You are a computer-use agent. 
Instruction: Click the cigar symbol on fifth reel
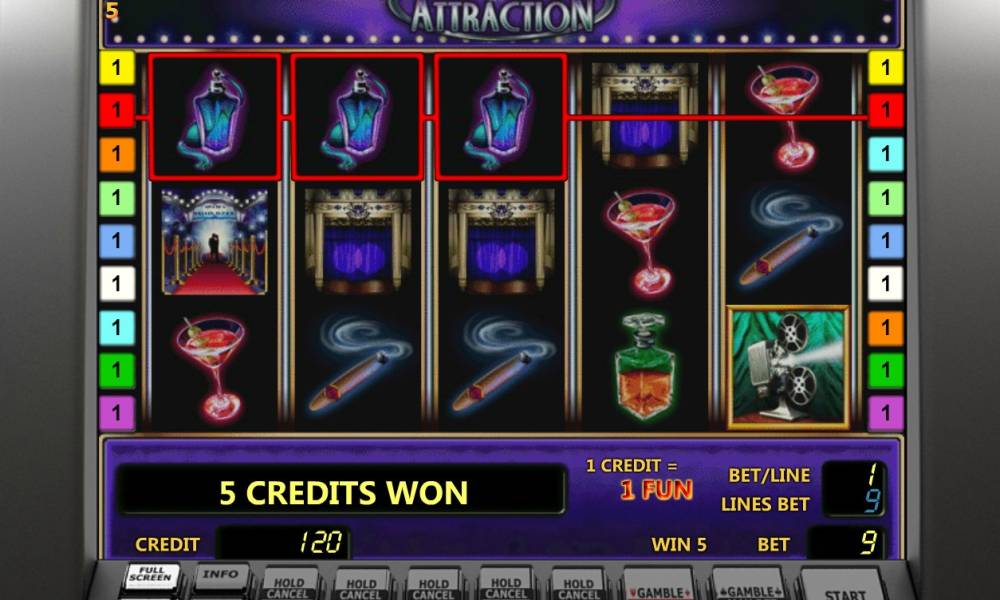tap(790, 237)
